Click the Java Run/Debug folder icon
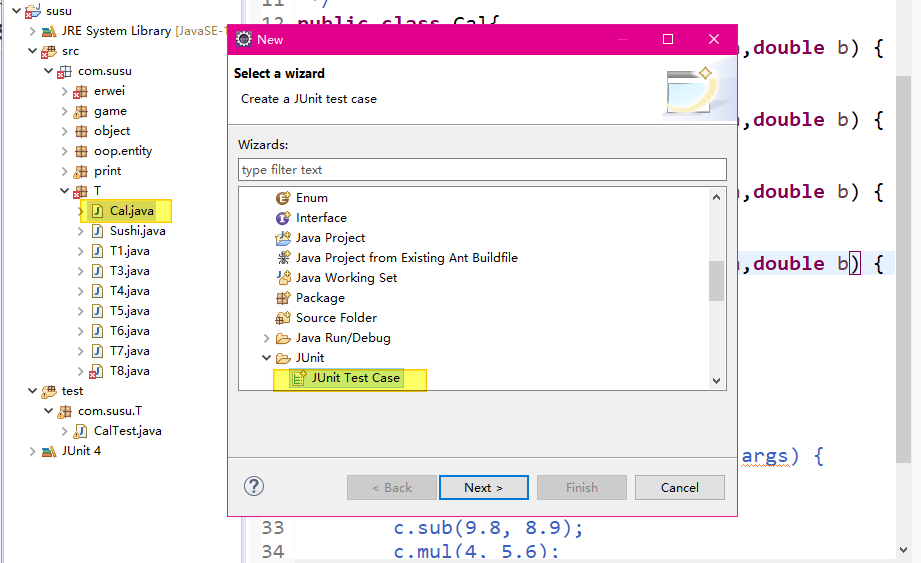921x563 pixels. [283, 338]
